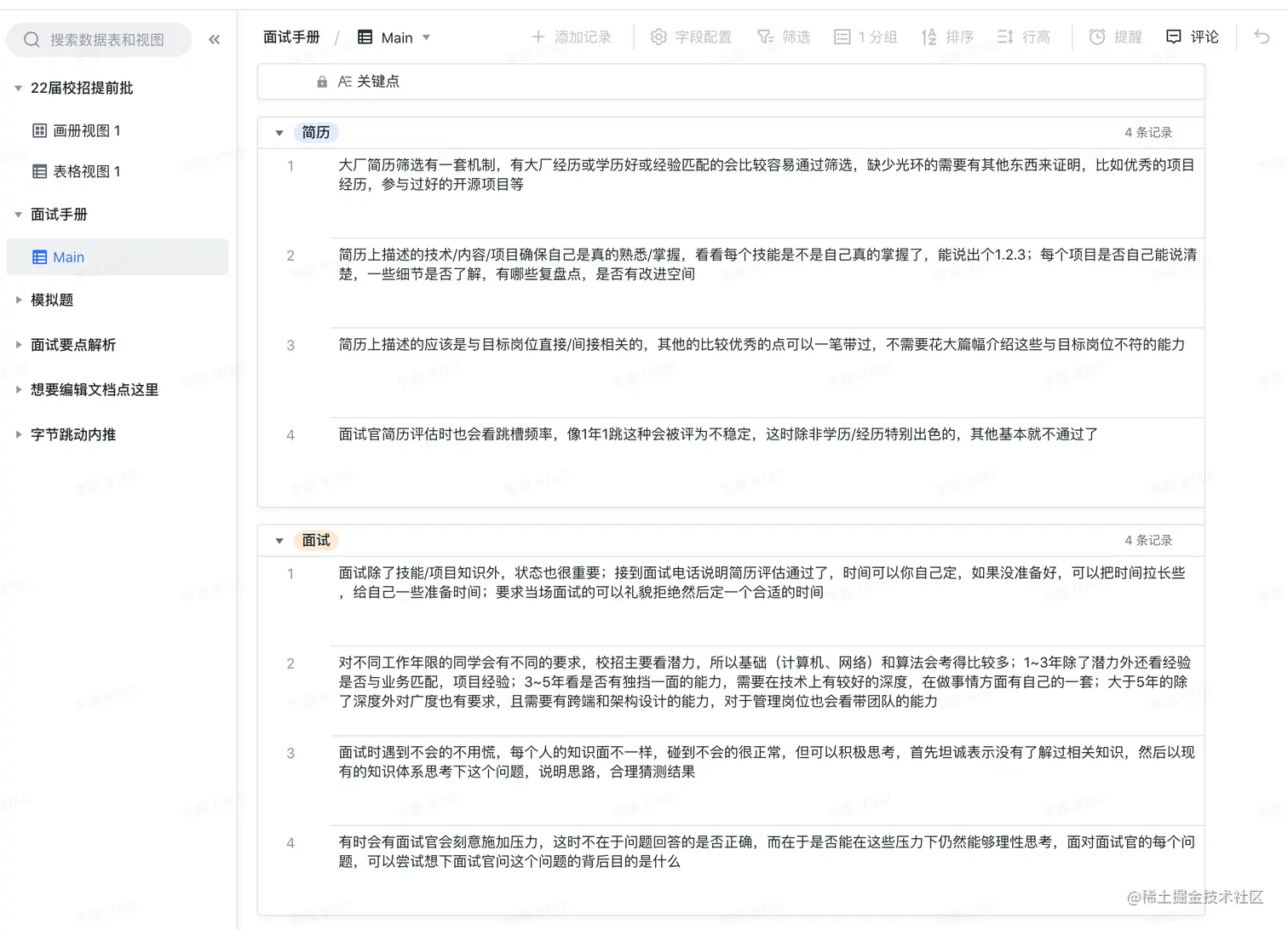This screenshot has height=930, width=1288.
Task: Select the record starting with 面试官简历评估时
Action: pos(731,462)
